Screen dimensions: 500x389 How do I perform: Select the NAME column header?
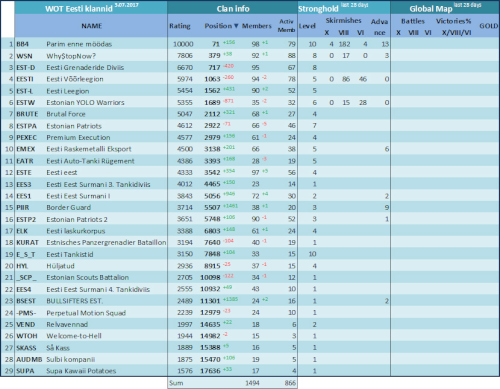click(x=92, y=26)
